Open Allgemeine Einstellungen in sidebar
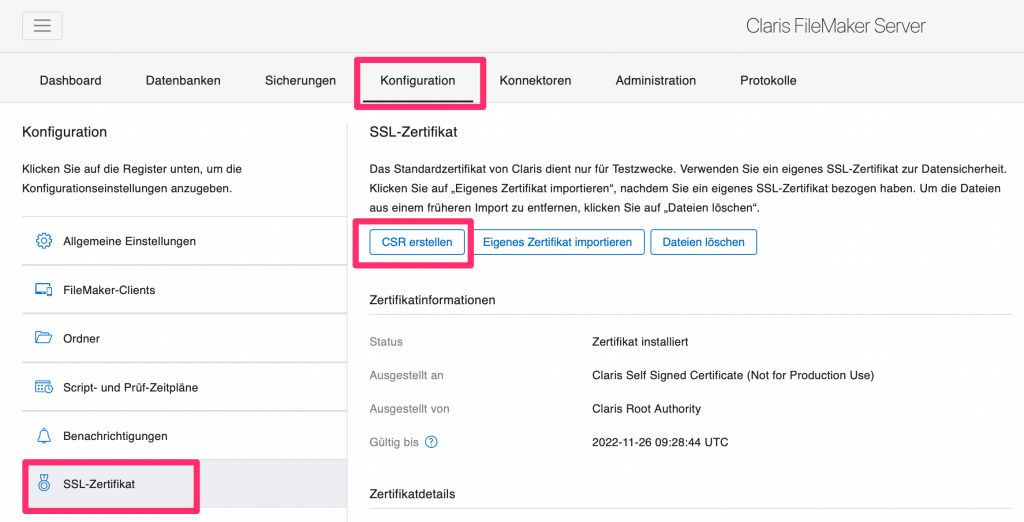The height and width of the screenshot is (522, 1024). 184,241
